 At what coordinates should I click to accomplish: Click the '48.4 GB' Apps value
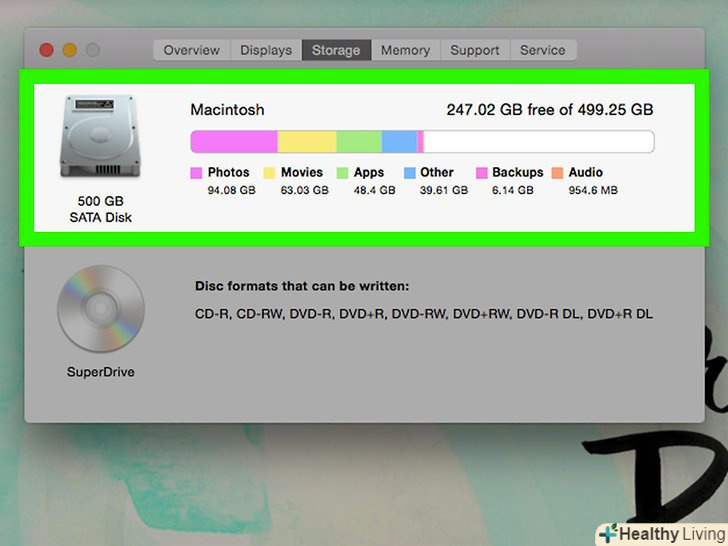click(x=374, y=190)
